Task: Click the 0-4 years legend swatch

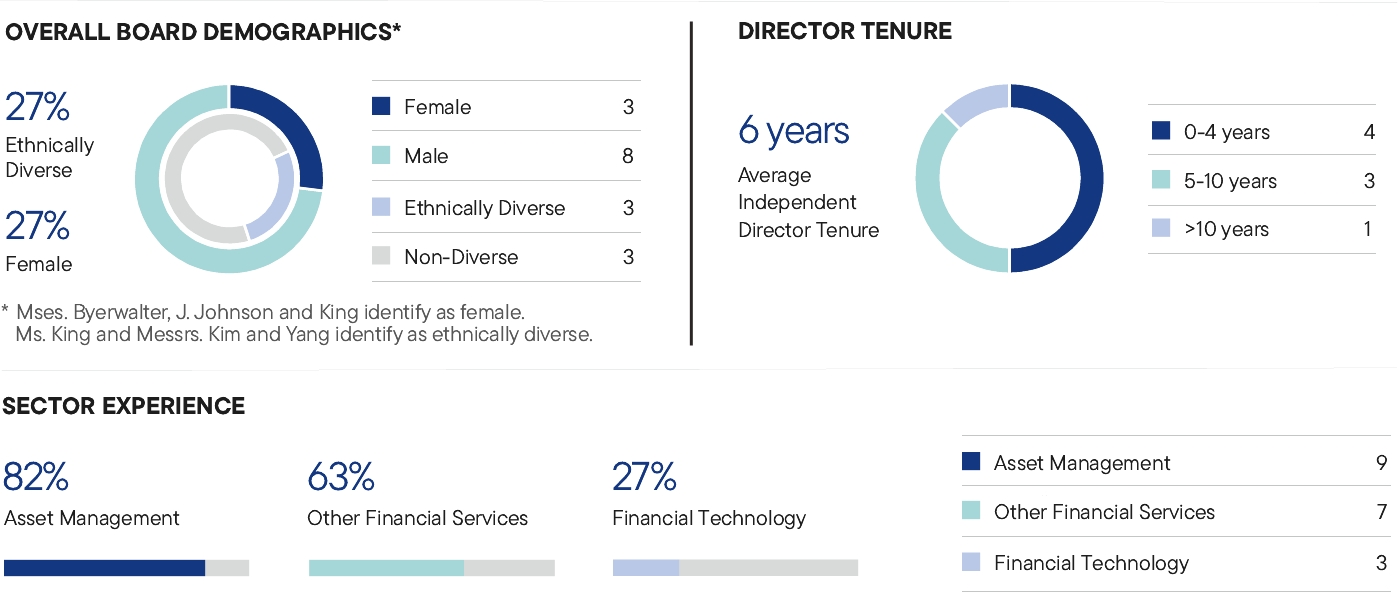Action: click(x=1161, y=132)
